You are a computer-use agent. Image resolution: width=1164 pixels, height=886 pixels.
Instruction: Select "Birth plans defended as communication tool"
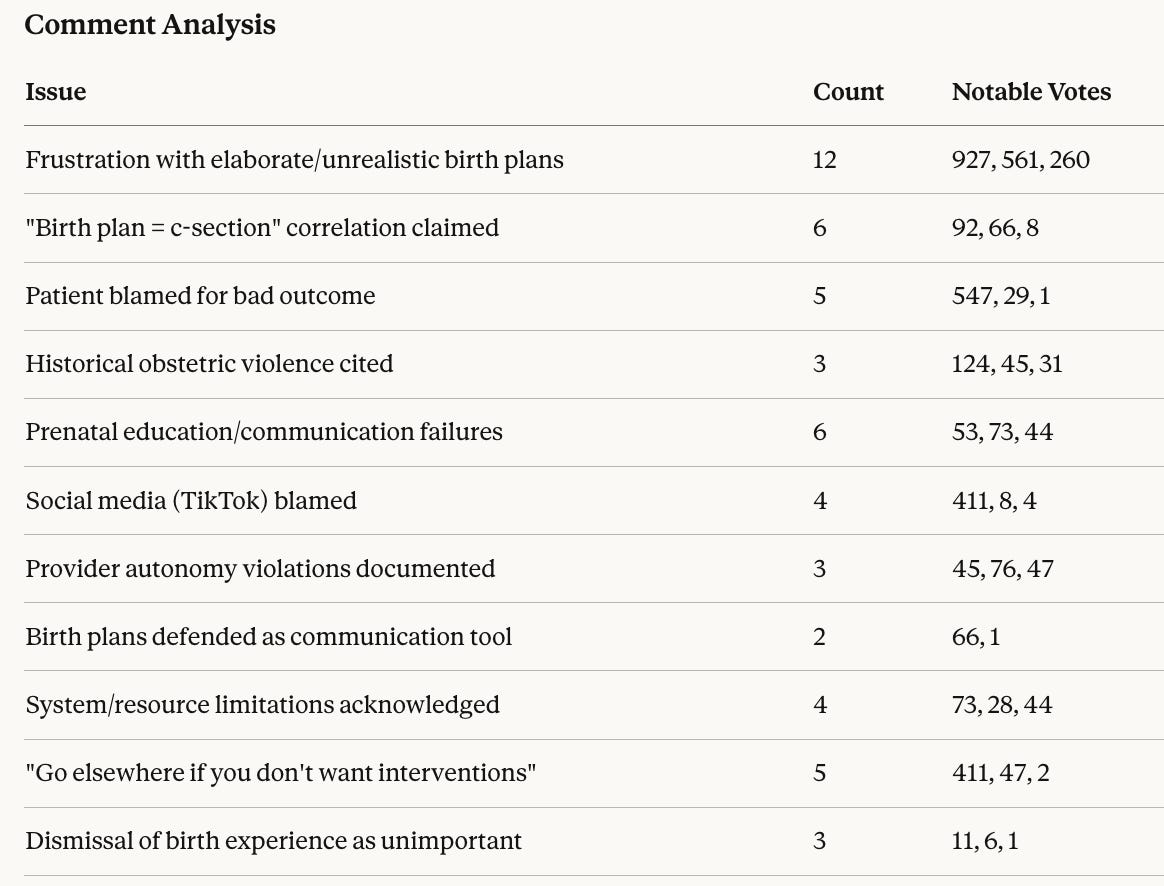[268, 637]
